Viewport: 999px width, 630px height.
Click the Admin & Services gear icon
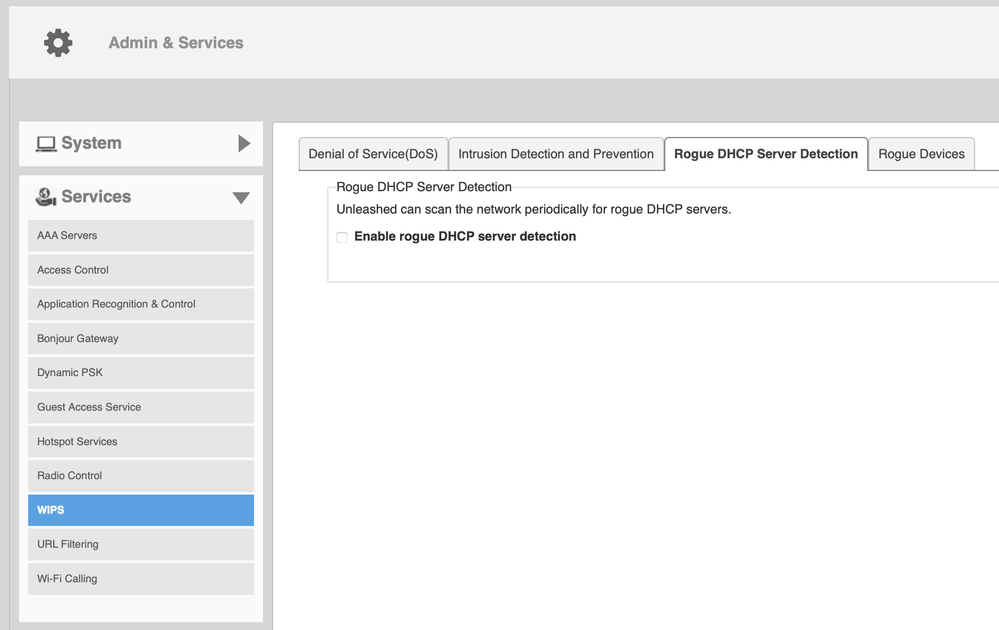58,43
